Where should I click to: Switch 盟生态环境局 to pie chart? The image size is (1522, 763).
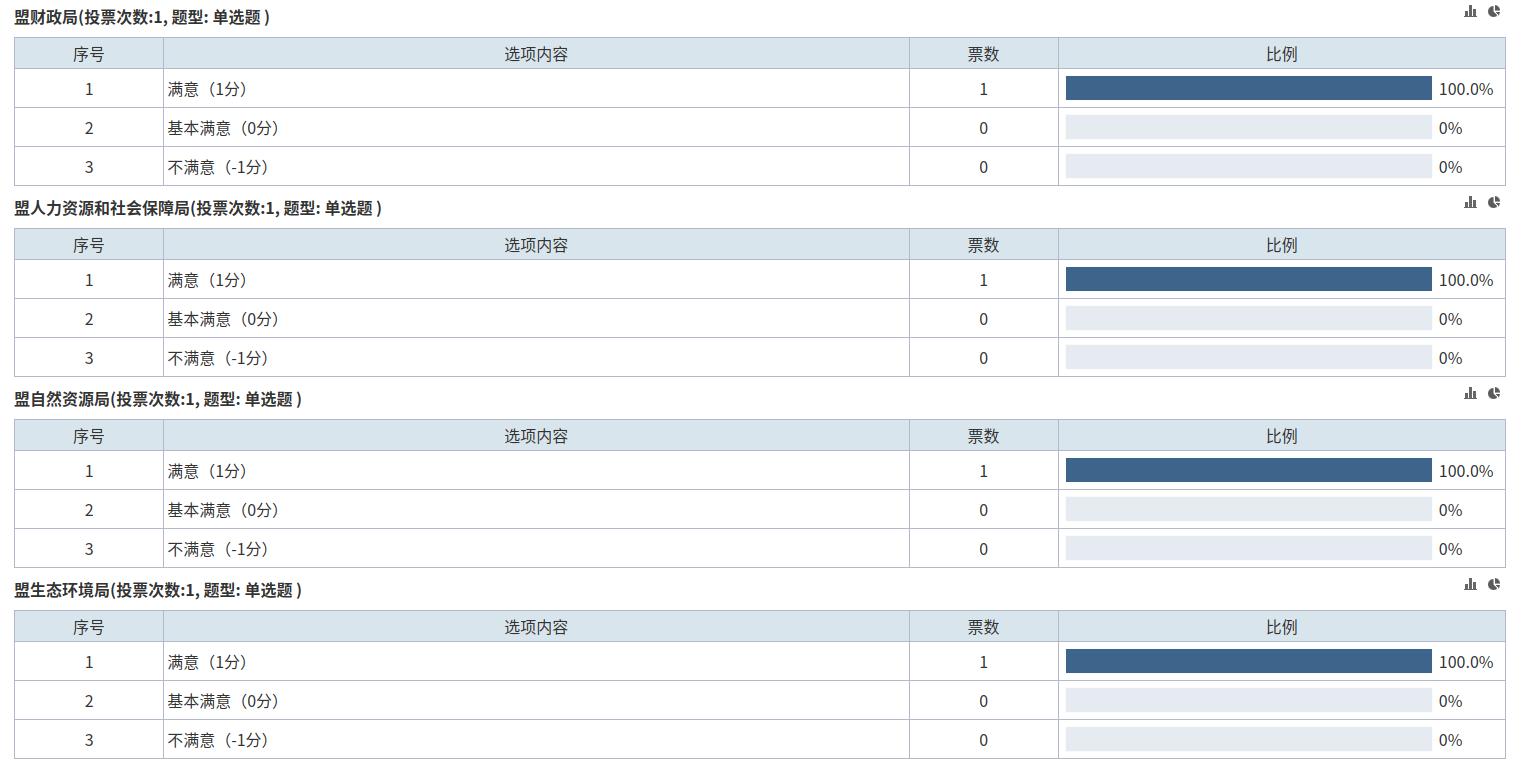(1494, 585)
